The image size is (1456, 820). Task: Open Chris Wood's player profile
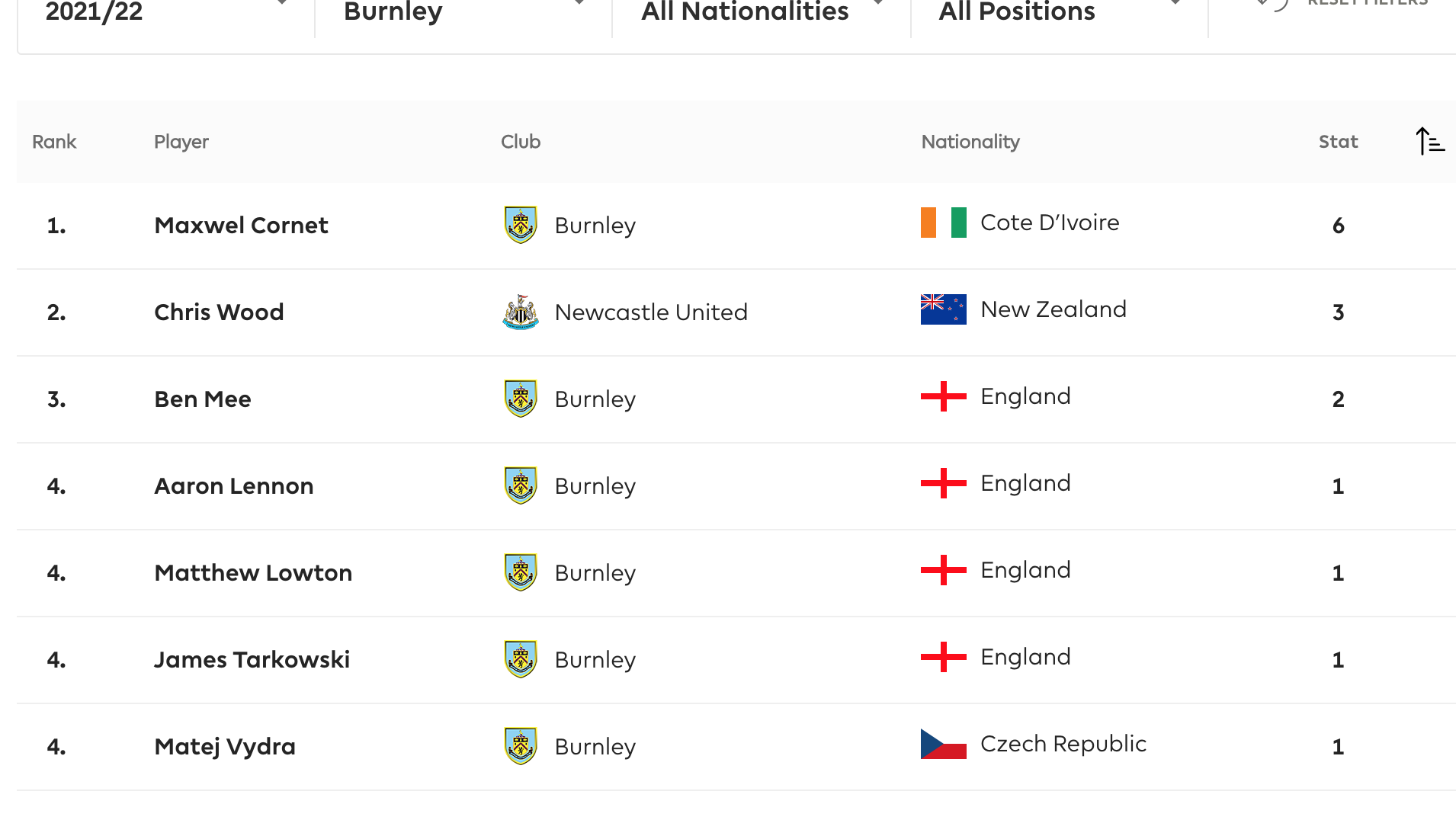click(219, 312)
